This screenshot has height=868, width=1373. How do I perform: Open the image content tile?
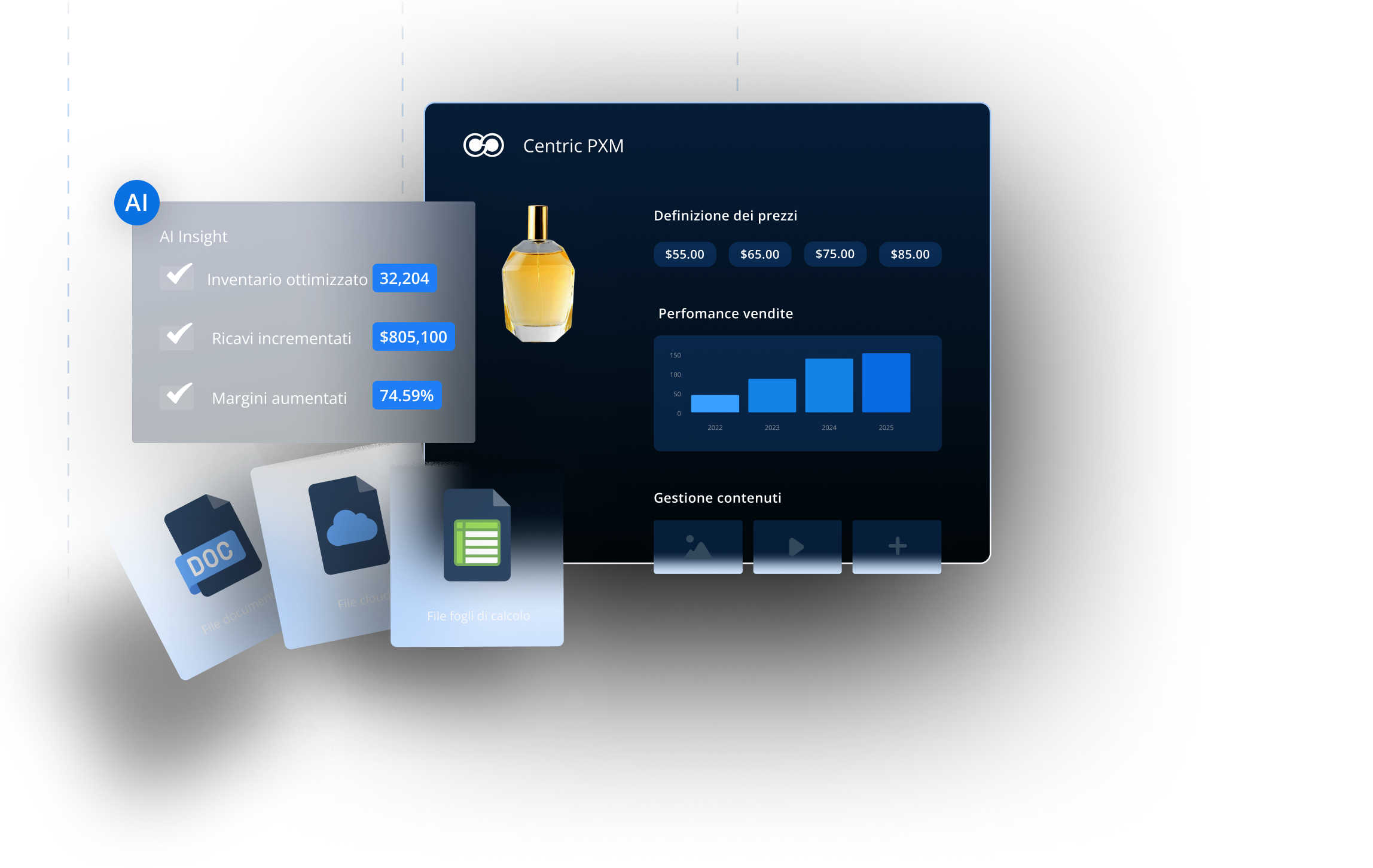pyautogui.click(x=698, y=546)
